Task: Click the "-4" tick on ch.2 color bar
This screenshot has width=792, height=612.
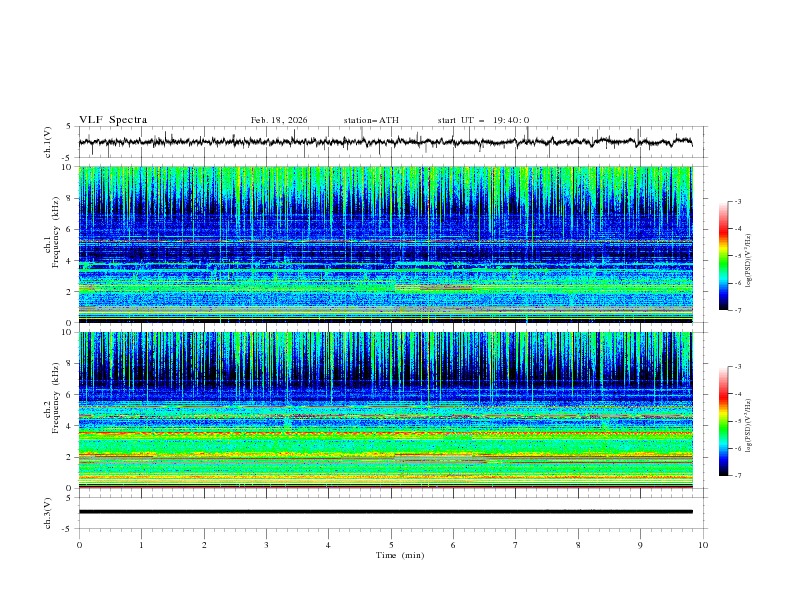Action: 737,394
